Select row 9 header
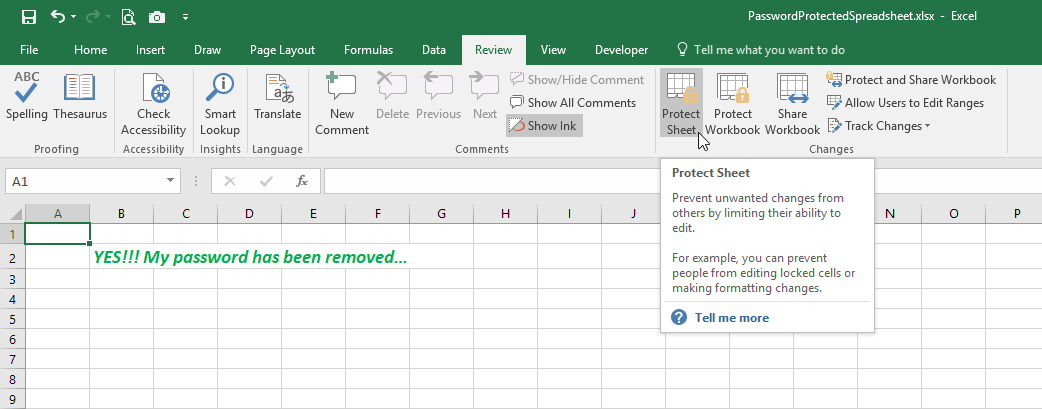The height and width of the screenshot is (409, 1042). click(x=12, y=399)
